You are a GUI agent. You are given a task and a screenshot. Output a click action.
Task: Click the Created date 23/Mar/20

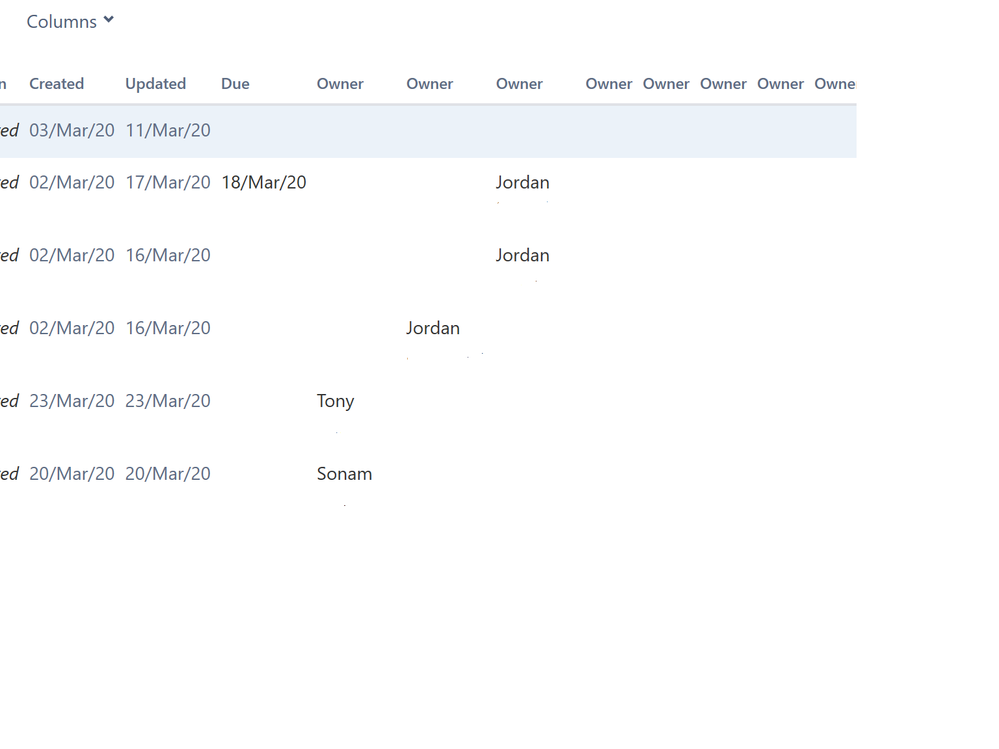(x=72, y=400)
